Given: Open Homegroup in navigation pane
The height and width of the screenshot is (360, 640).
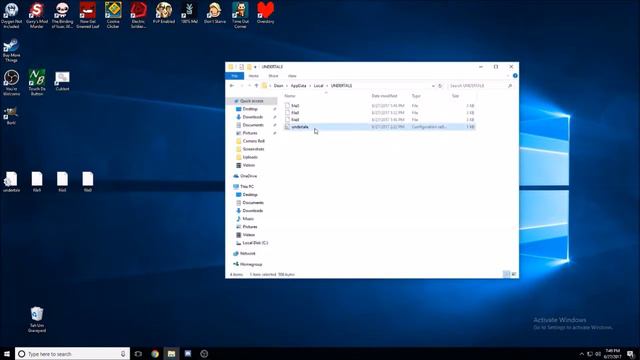Looking at the screenshot, I should (x=251, y=264).
